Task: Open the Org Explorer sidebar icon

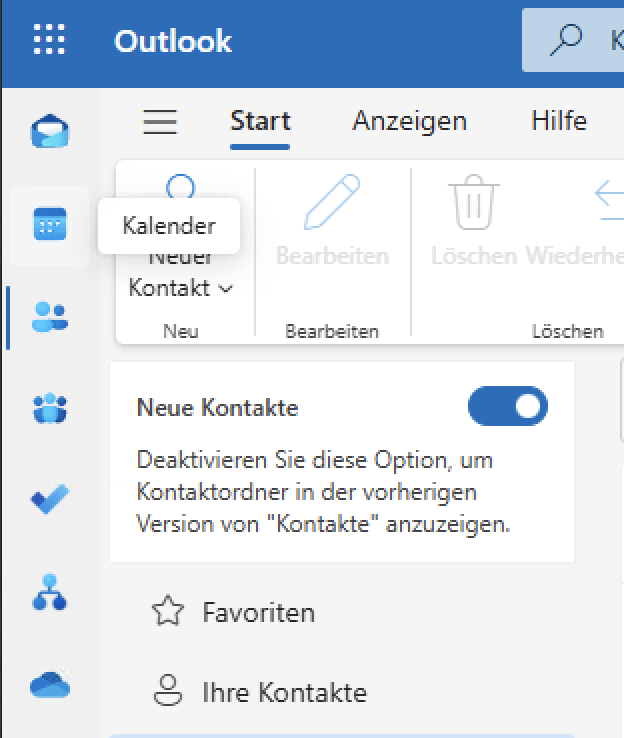Action: point(50,592)
